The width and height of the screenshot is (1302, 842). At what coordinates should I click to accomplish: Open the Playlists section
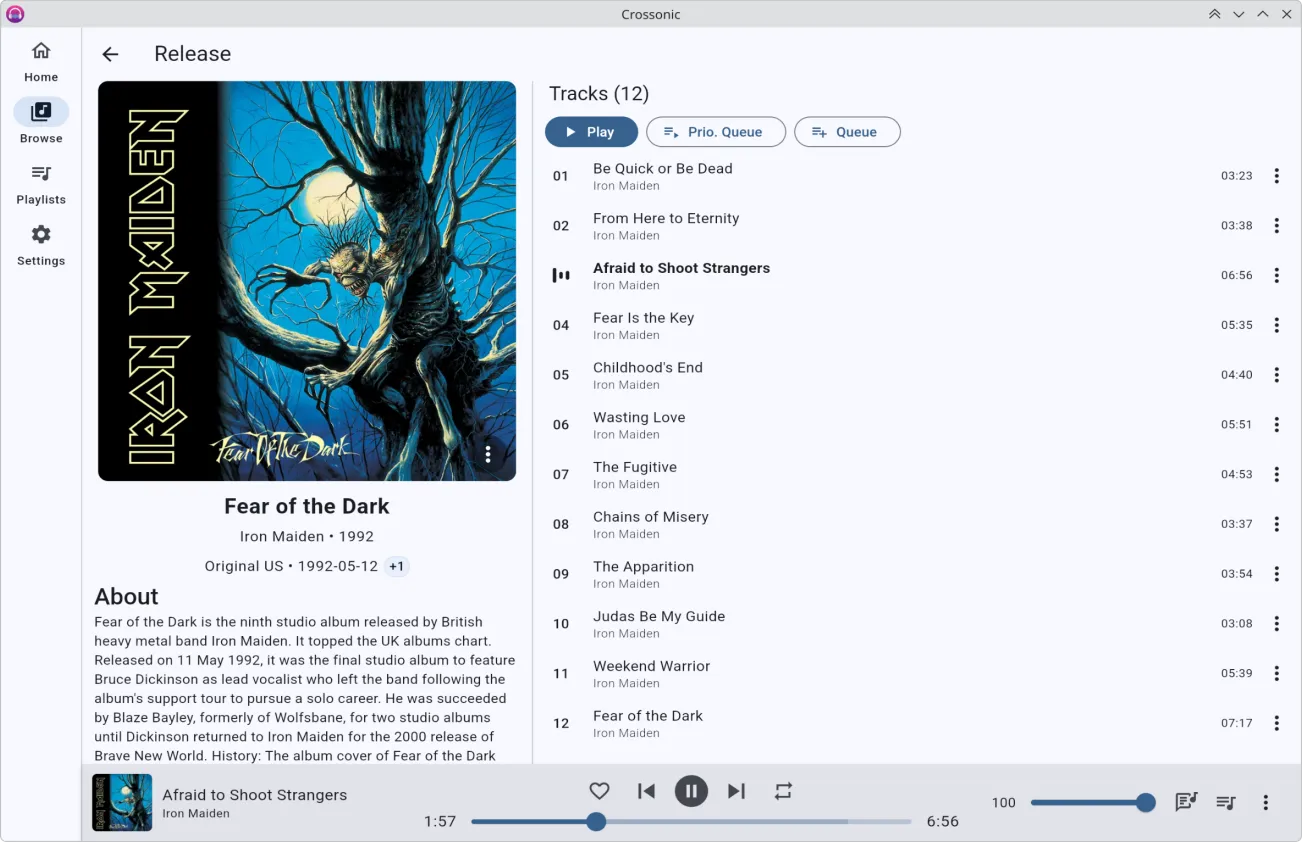pyautogui.click(x=41, y=184)
